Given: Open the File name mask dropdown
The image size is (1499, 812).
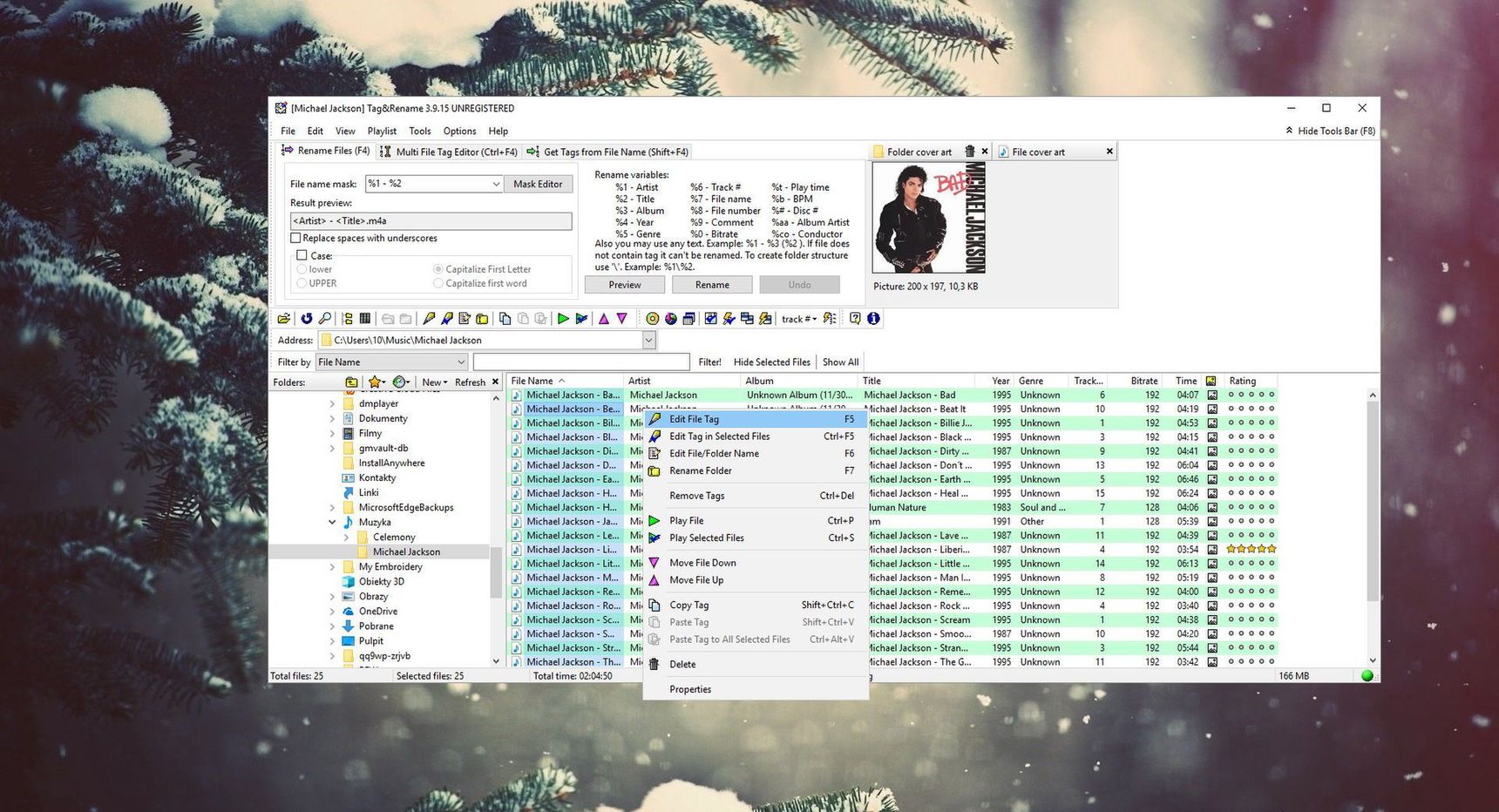Looking at the screenshot, I should click(496, 184).
